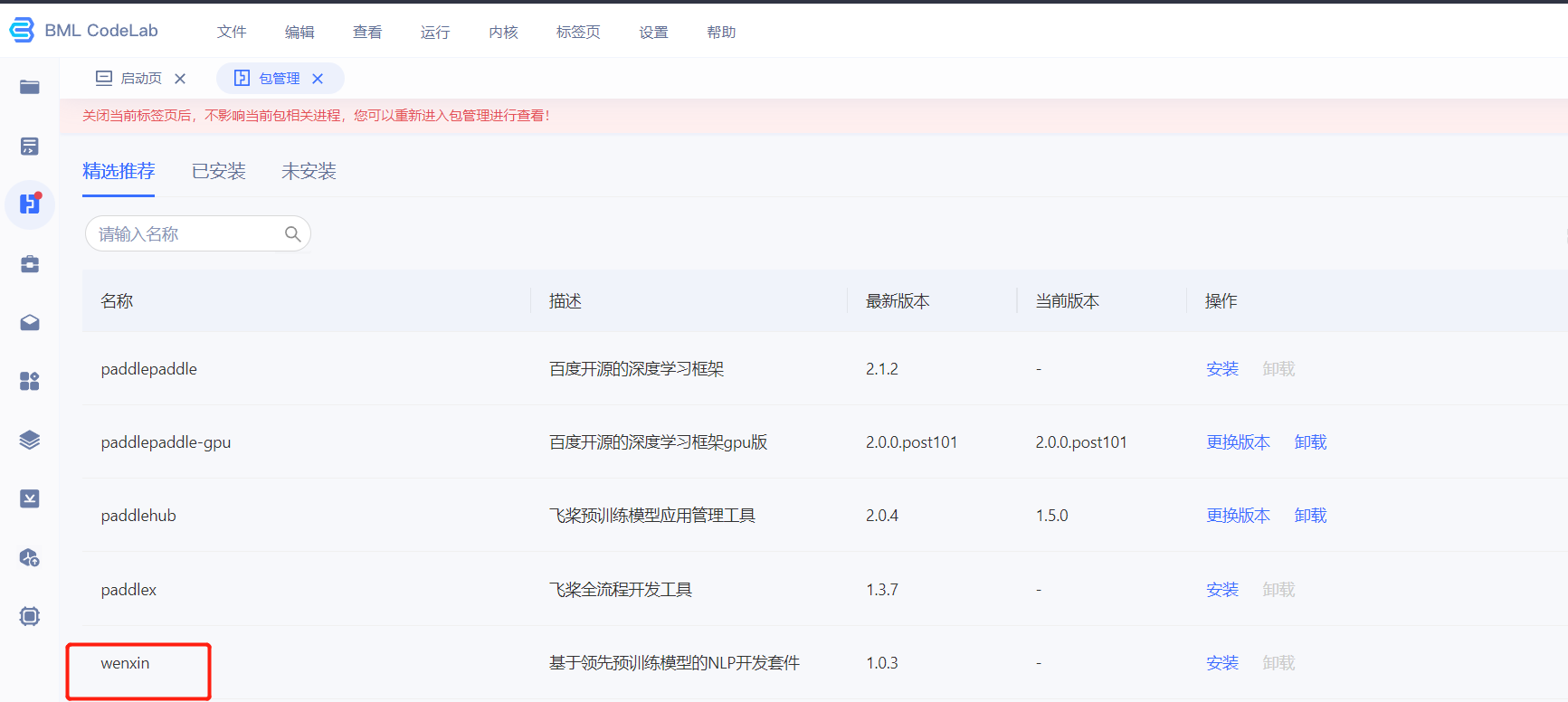The width and height of the screenshot is (1568, 702).
Task: Open the briefcase toolbox sidebar icon
Action: [x=30, y=264]
